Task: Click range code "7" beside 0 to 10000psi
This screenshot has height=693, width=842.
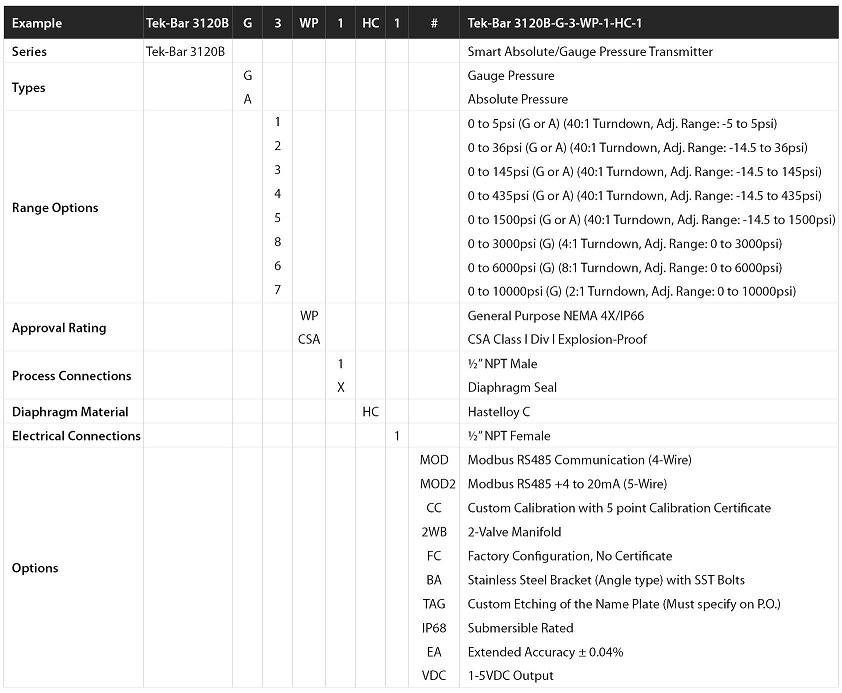Action: pos(278,290)
